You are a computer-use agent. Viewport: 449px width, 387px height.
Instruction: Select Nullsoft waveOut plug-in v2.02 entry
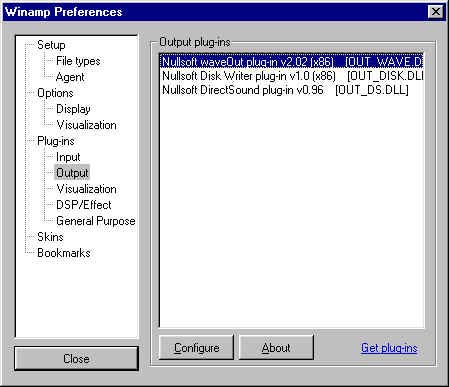coord(292,62)
